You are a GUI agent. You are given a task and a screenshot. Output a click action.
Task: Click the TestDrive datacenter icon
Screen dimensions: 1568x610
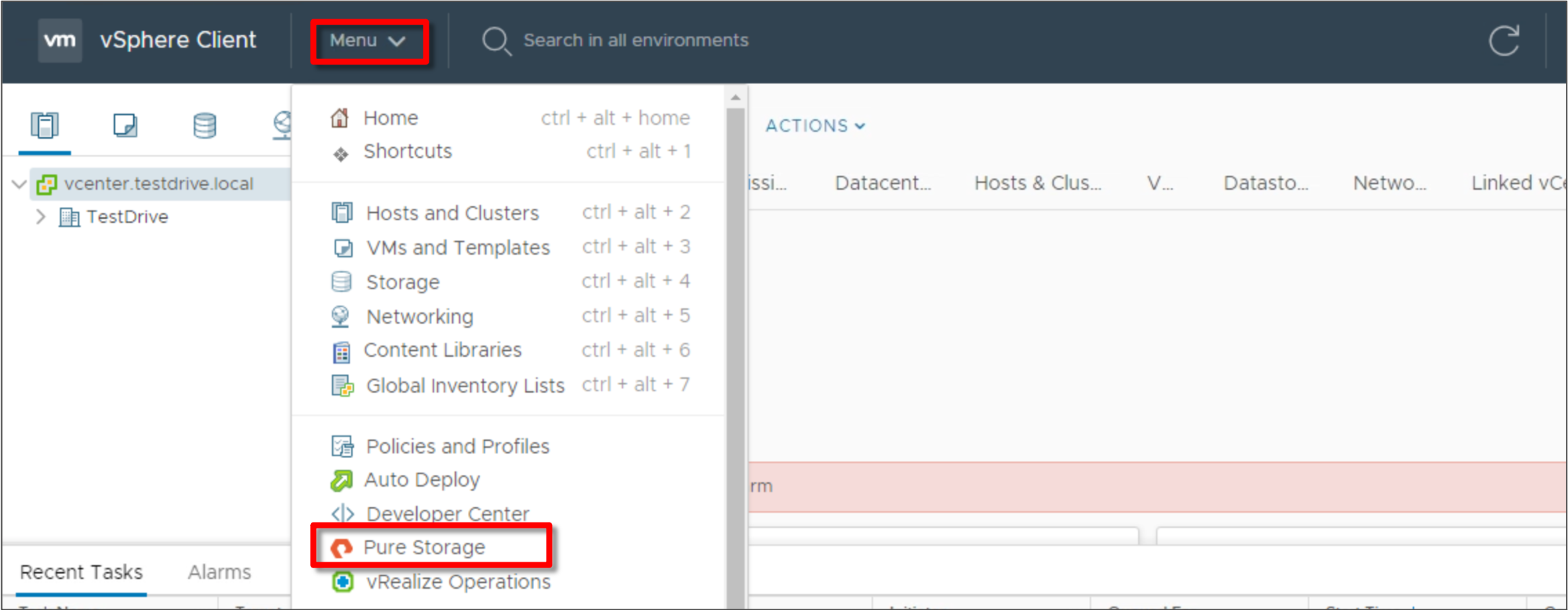point(69,217)
